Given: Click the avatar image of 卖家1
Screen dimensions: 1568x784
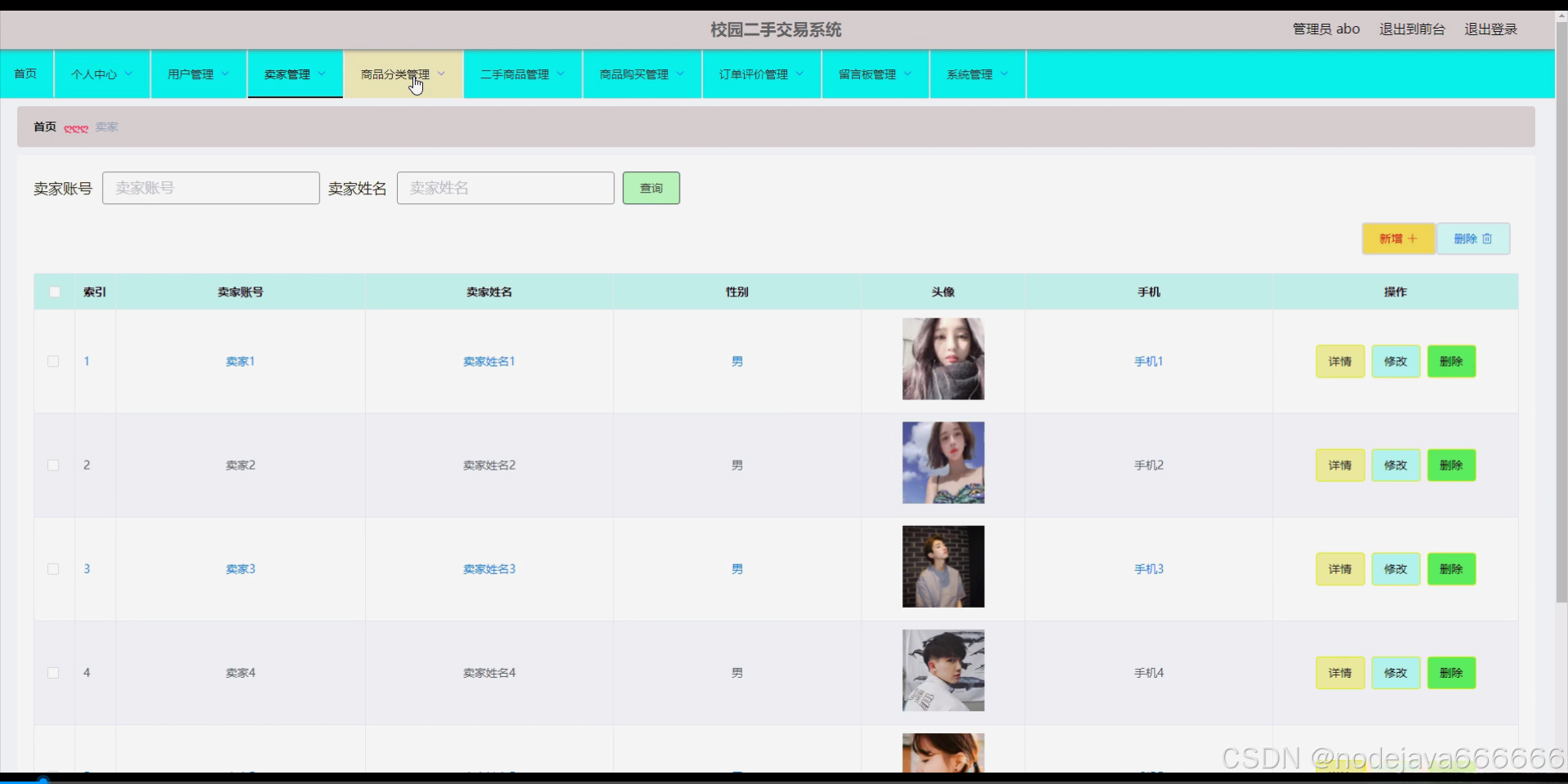Looking at the screenshot, I should 943,359.
